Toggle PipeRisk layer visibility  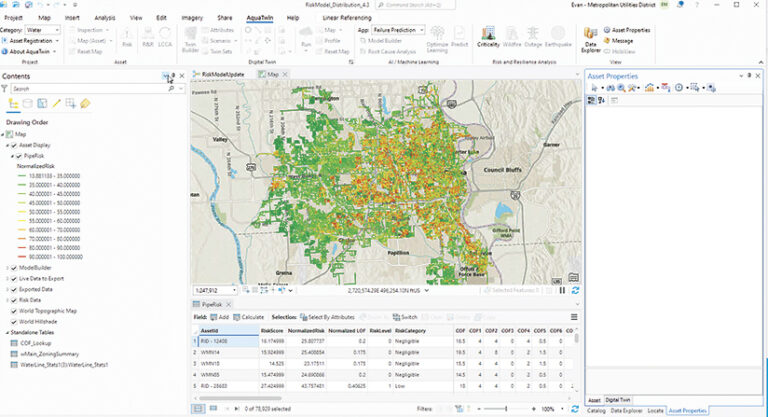19,156
